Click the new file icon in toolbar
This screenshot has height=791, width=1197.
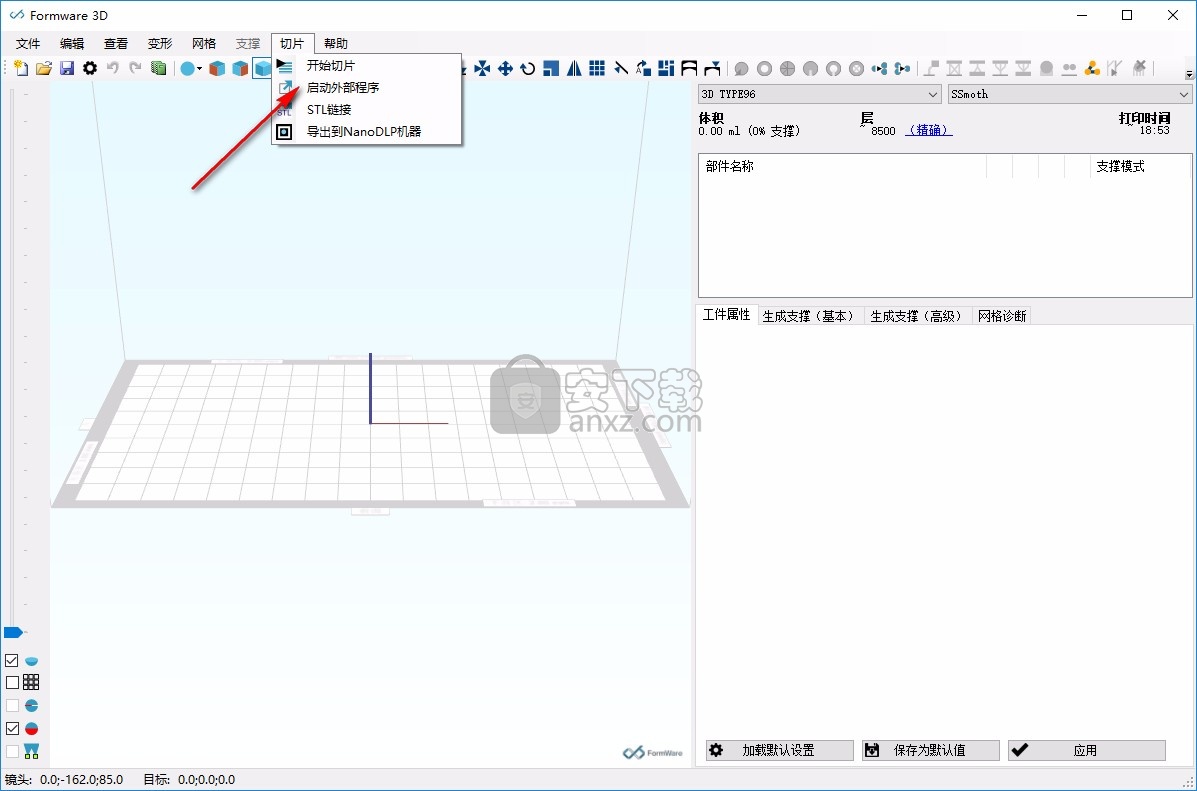click(21, 69)
